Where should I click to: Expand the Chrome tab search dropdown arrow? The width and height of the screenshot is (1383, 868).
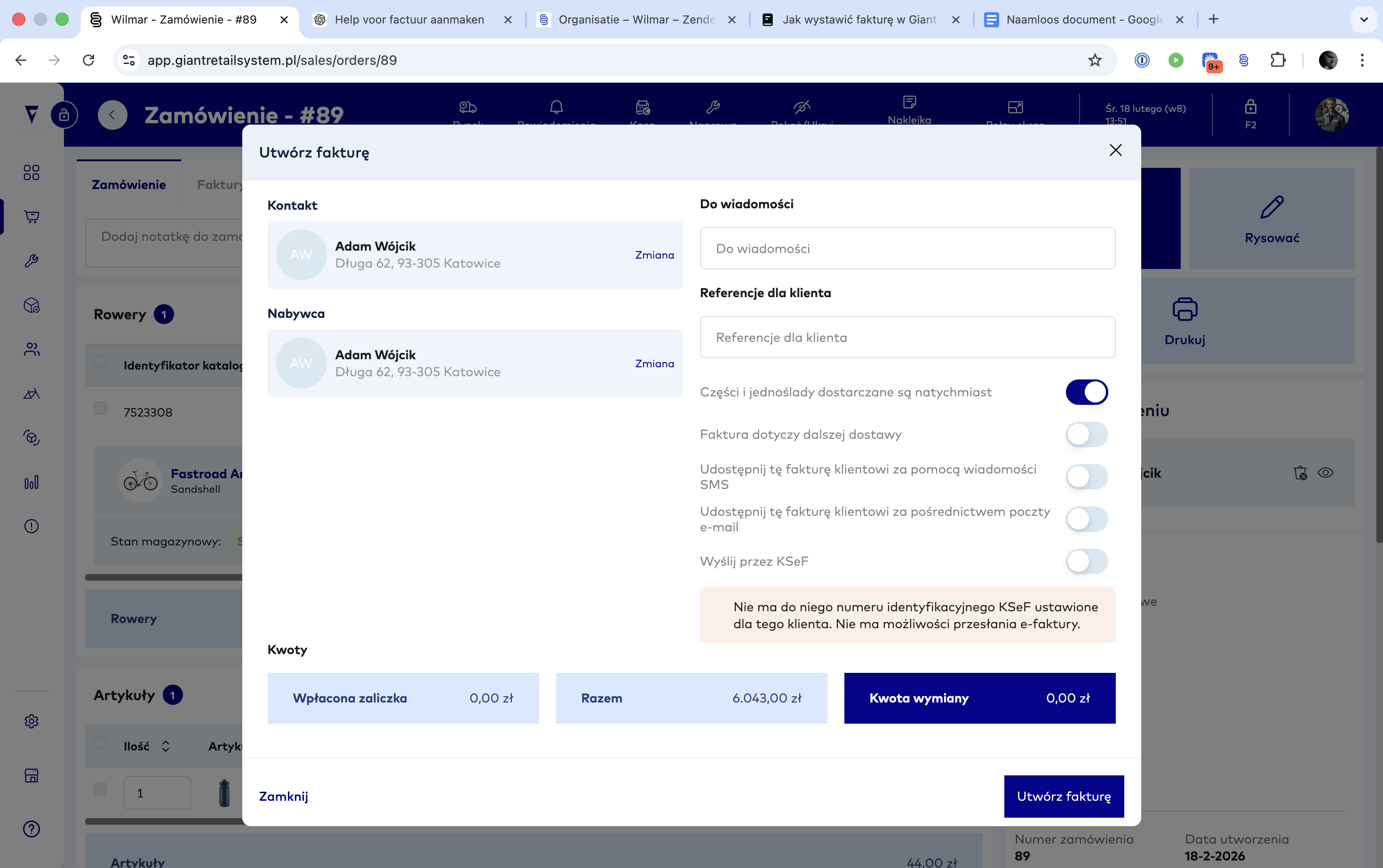[x=1363, y=20]
